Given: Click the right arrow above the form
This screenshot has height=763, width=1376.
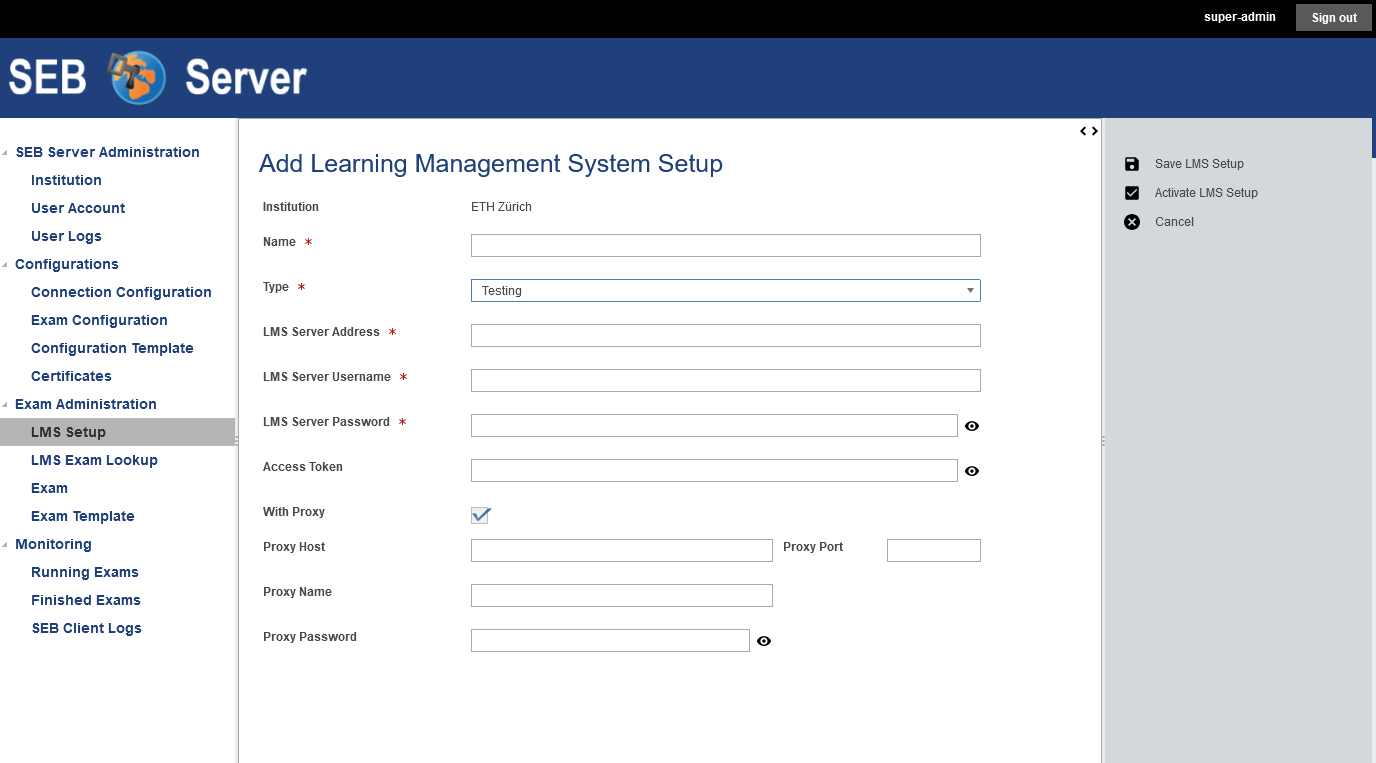Looking at the screenshot, I should point(1095,131).
